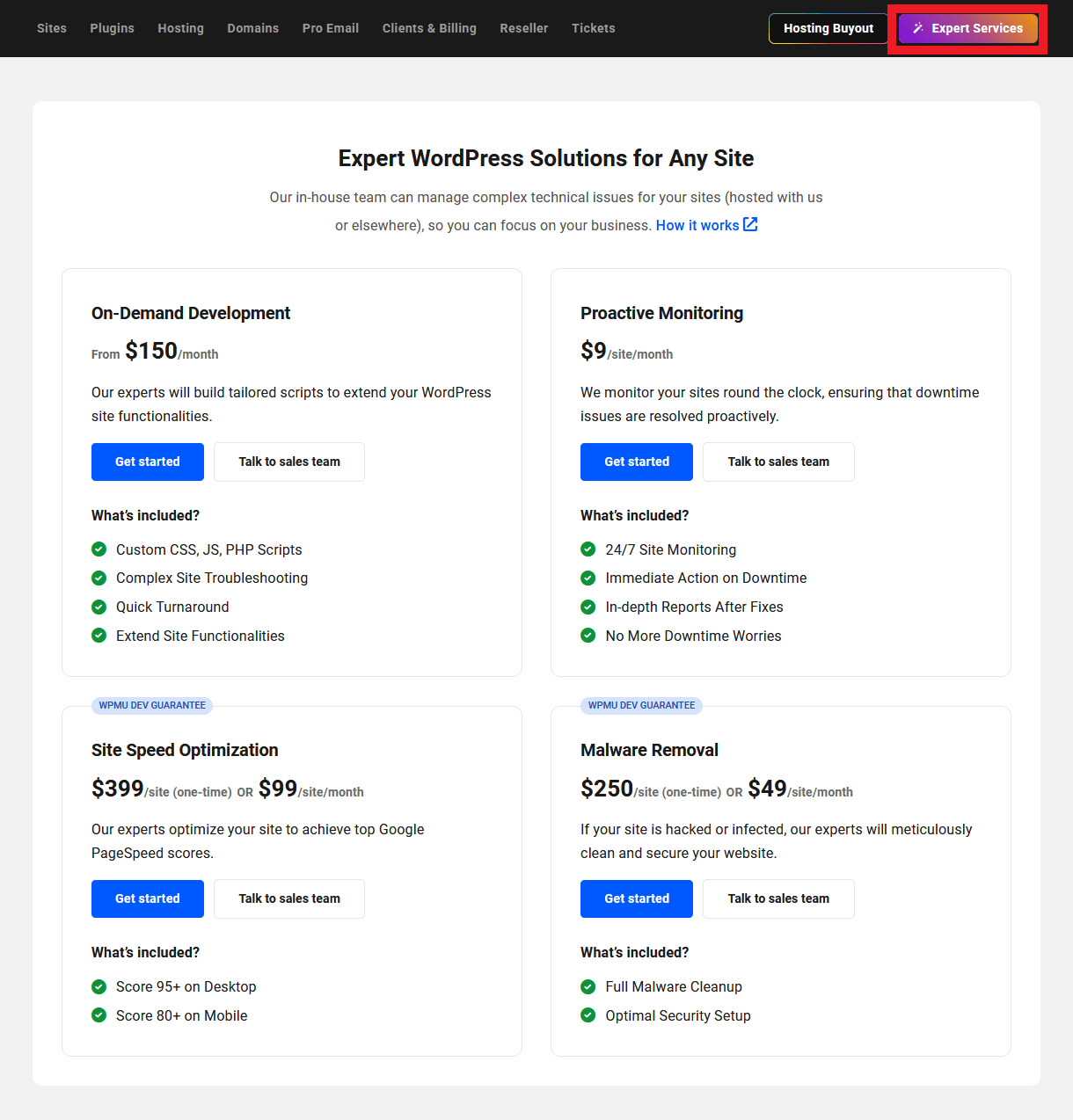Viewport: 1073px width, 1120px height.
Task: Click the $250 one-time price
Action: [x=607, y=788]
